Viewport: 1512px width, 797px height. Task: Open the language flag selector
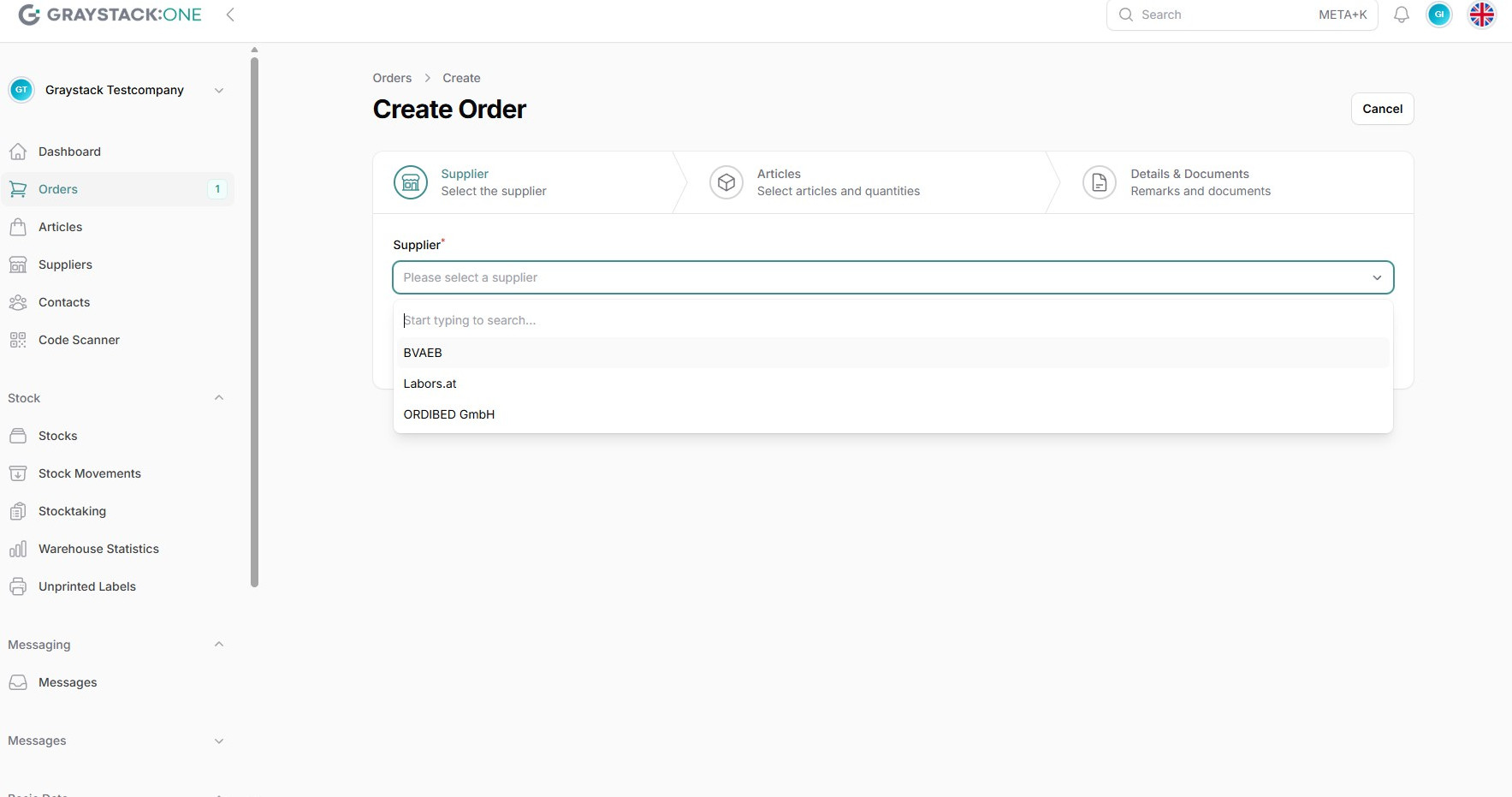[1481, 15]
